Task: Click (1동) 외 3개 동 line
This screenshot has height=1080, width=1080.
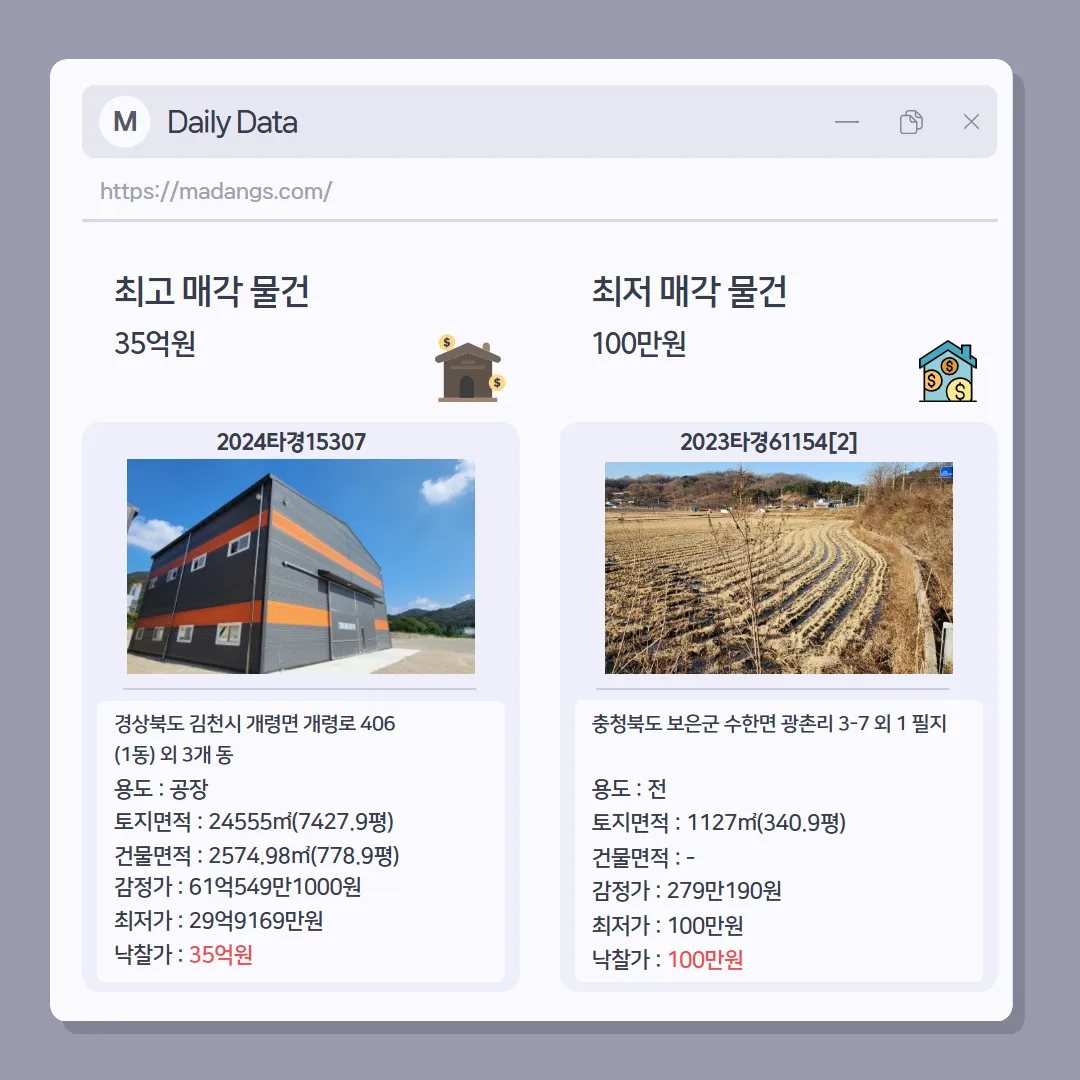Action: (x=174, y=754)
